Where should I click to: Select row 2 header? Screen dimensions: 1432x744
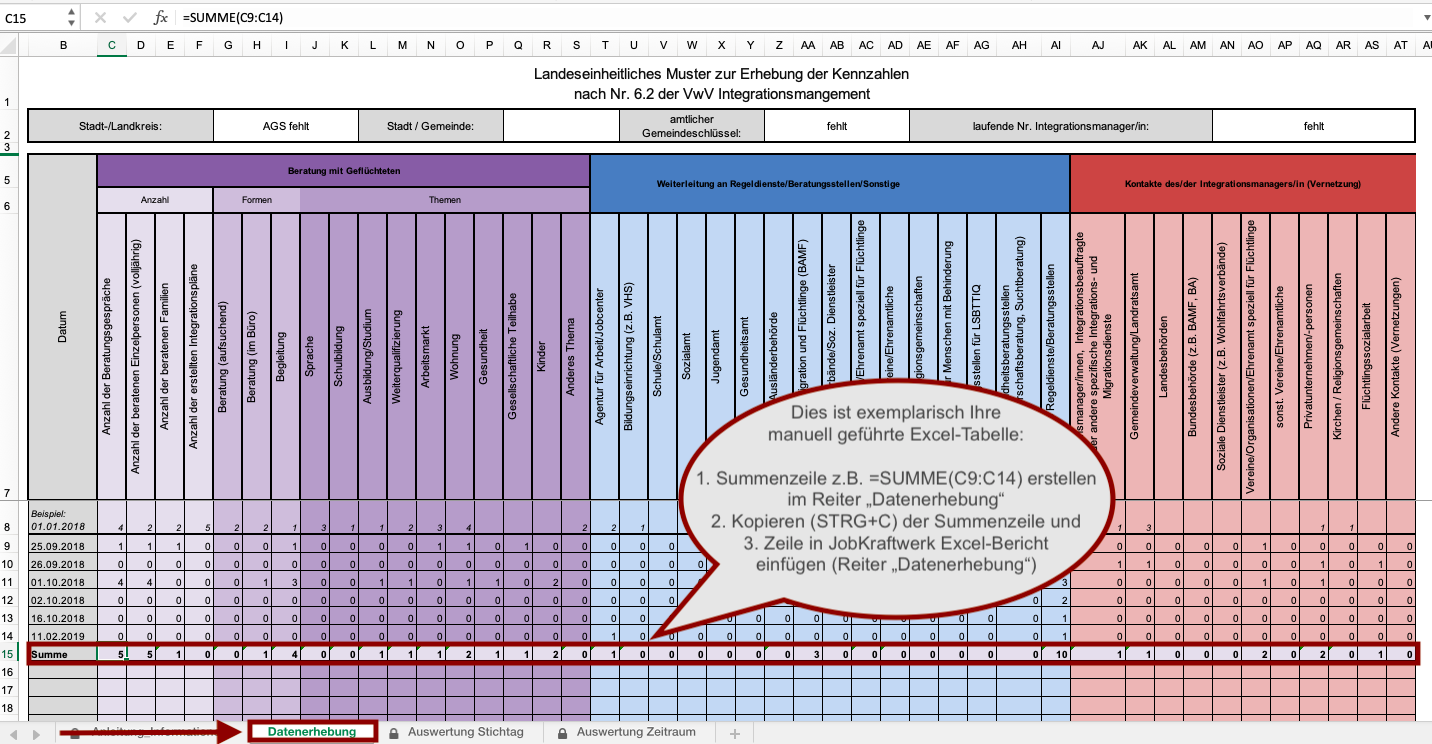pyautogui.click(x=8, y=126)
